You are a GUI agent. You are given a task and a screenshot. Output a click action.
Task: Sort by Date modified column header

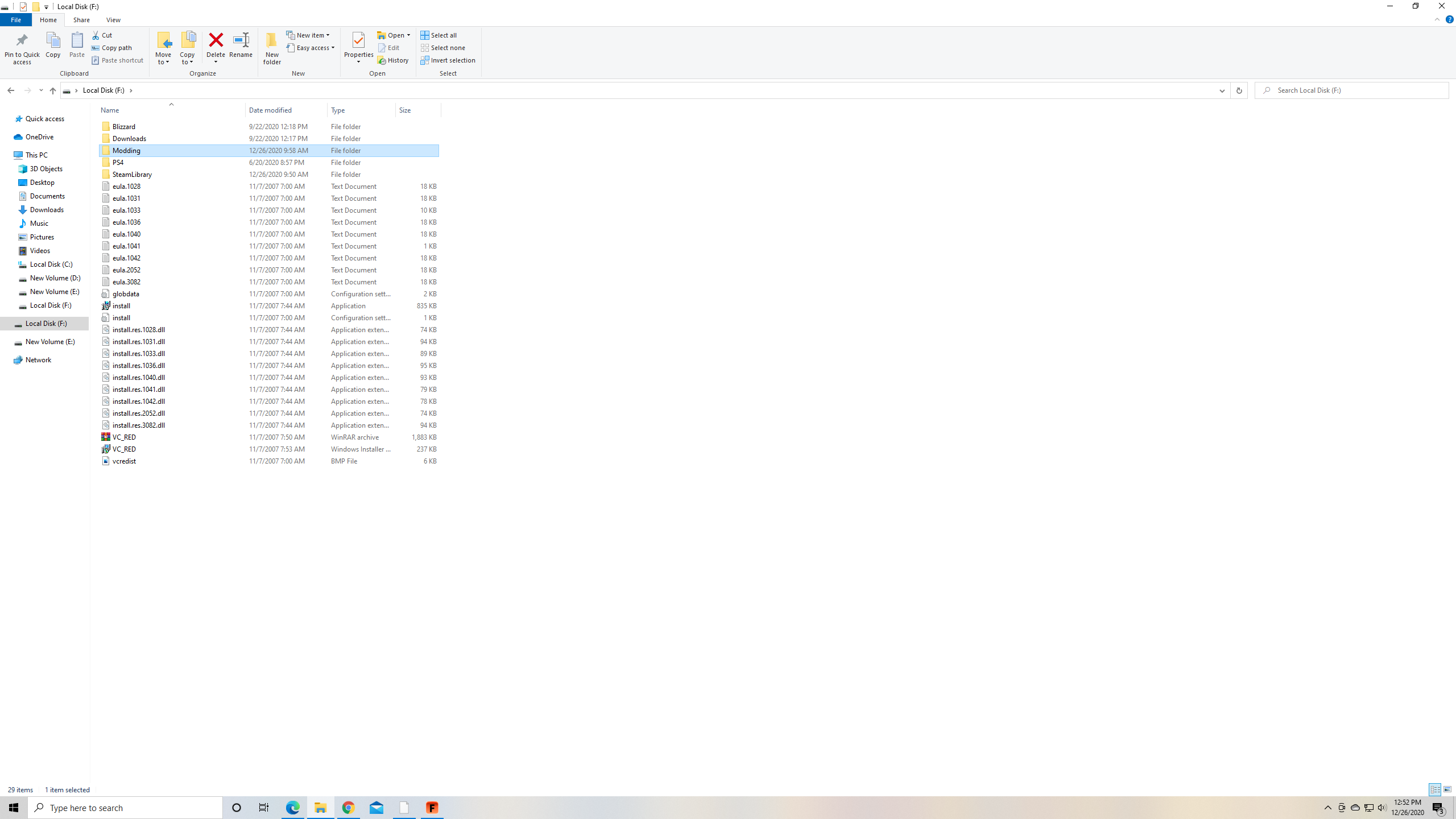(x=286, y=110)
